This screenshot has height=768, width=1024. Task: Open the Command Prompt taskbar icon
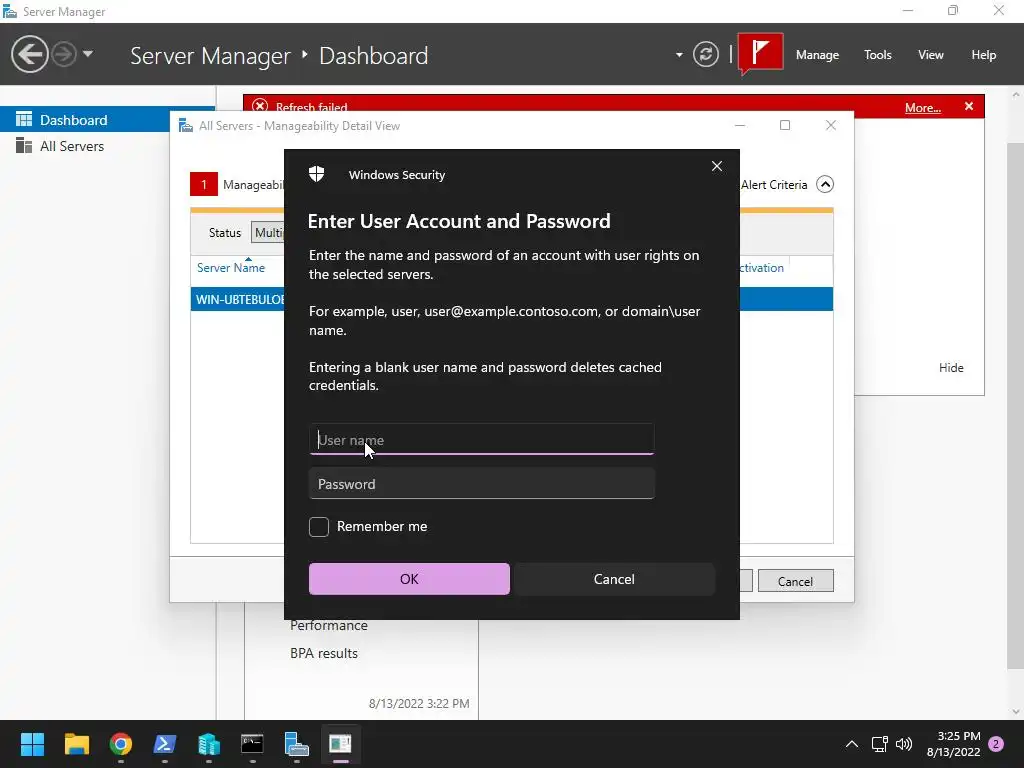tap(252, 743)
